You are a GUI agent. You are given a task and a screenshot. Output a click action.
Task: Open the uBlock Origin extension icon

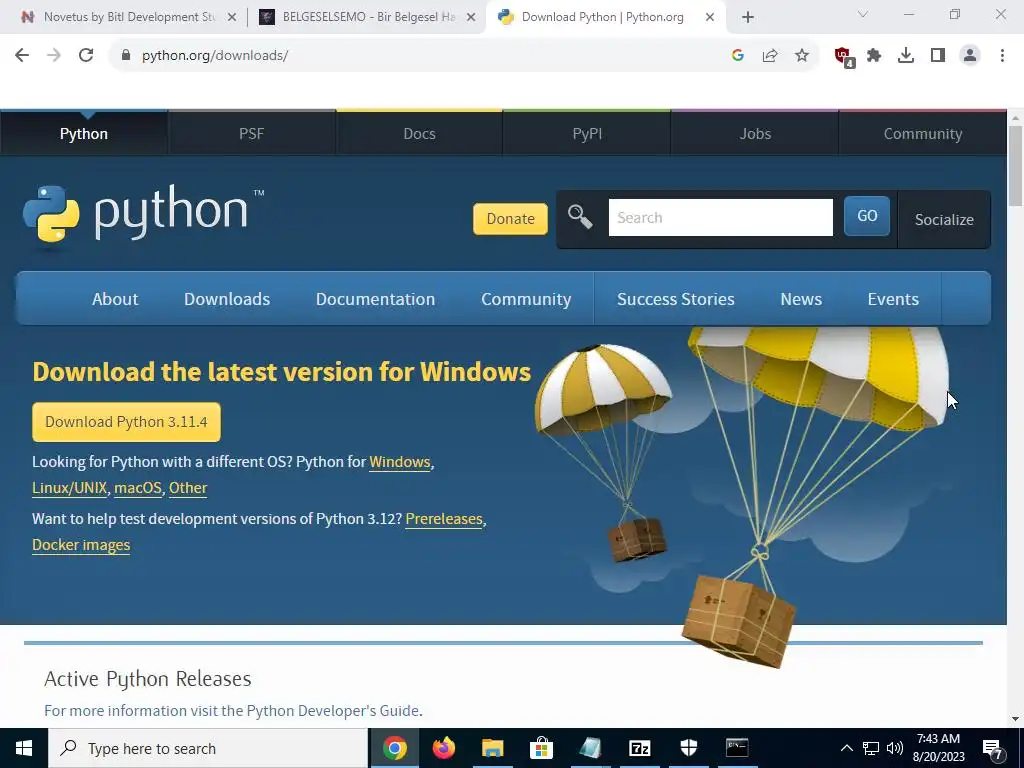pyautogui.click(x=844, y=56)
